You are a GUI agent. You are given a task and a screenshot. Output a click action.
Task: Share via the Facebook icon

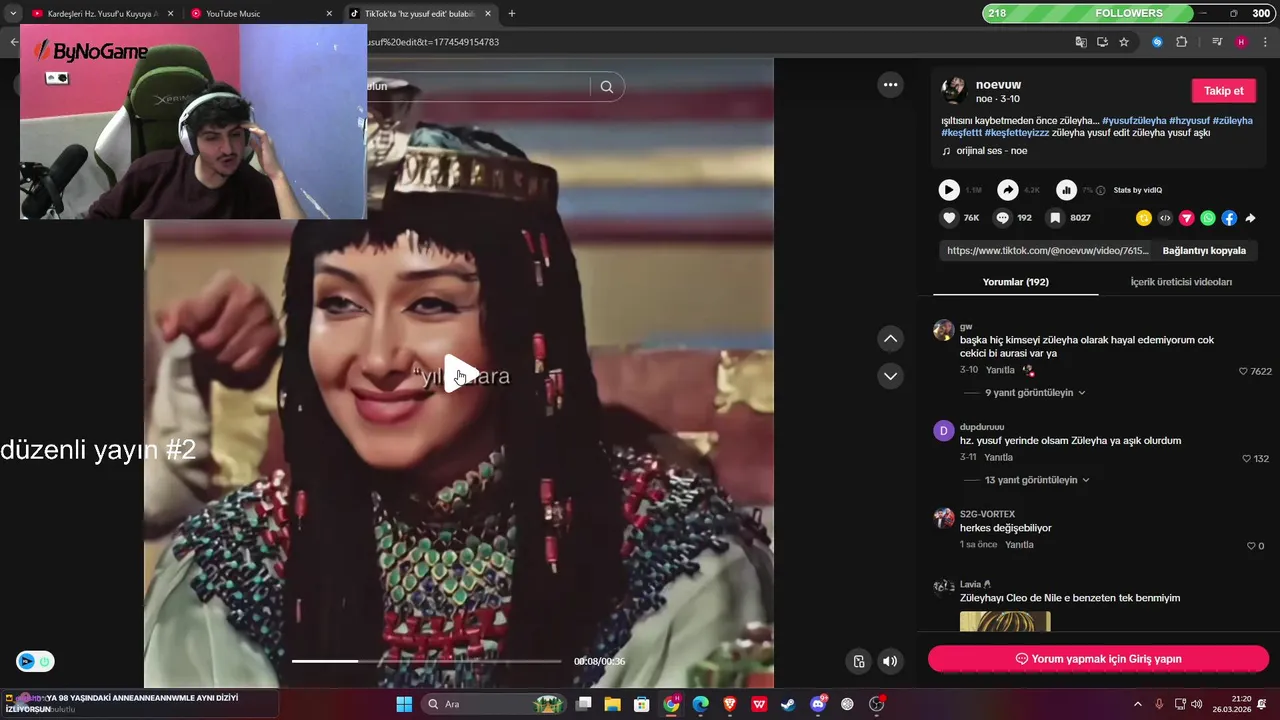[x=1229, y=218]
